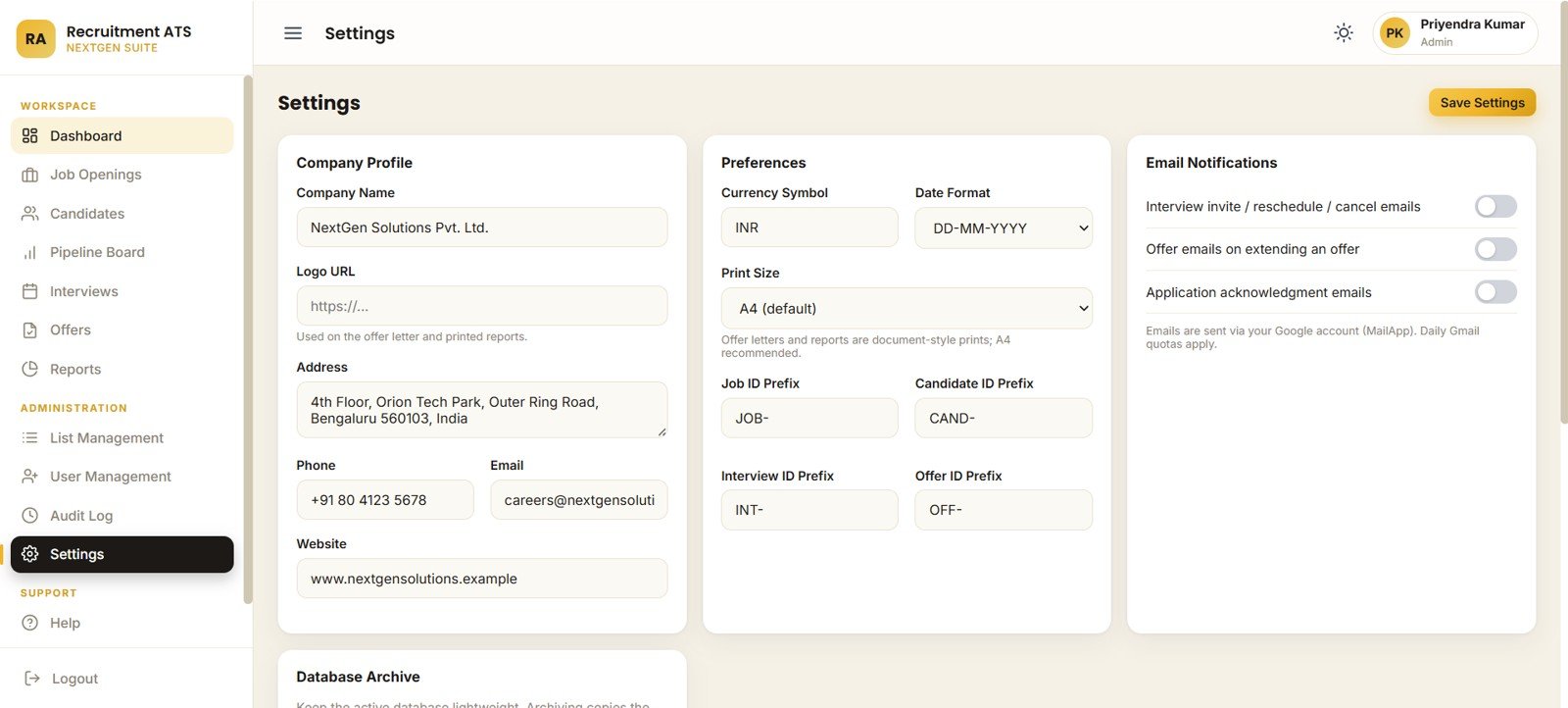Screen dimensions: 1568x708
Task: Click the RA app logo badge
Action: coord(36,38)
